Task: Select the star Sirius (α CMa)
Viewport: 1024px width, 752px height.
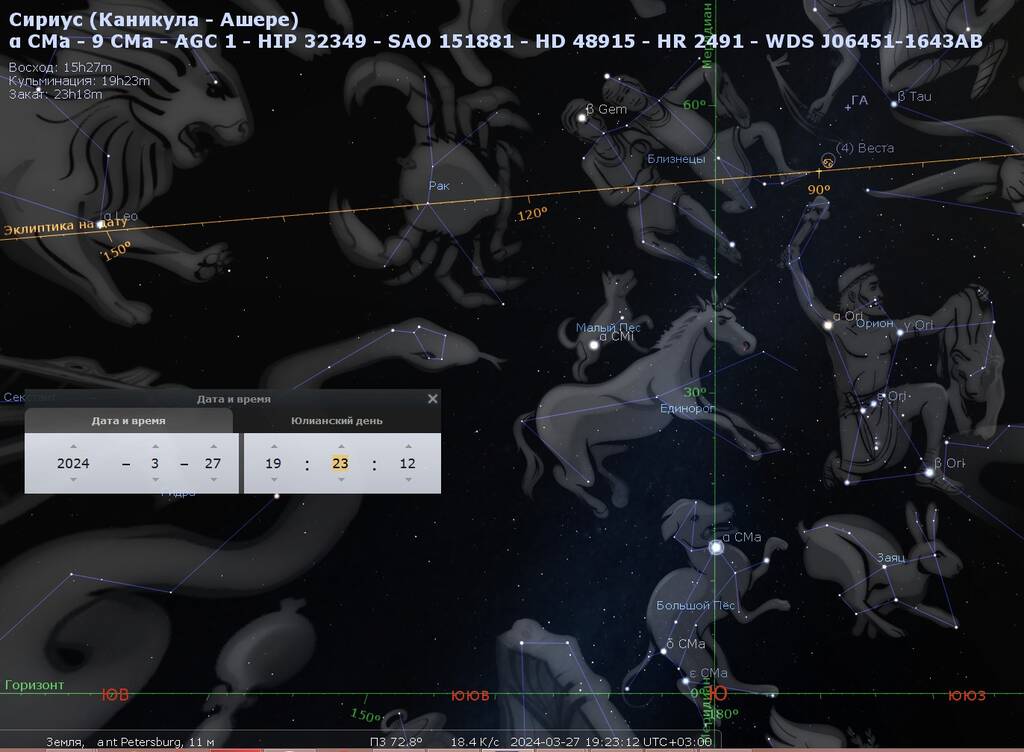Action: [716, 547]
